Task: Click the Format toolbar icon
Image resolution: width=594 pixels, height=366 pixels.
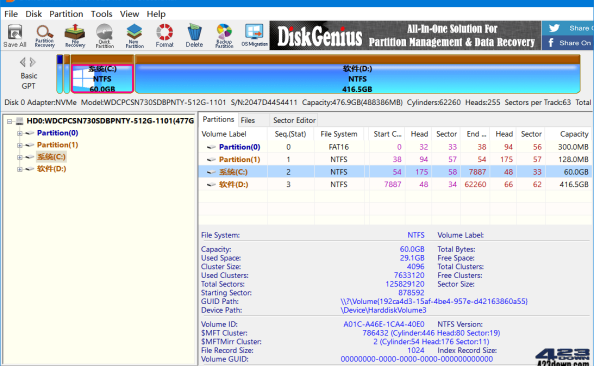Action: (164, 36)
